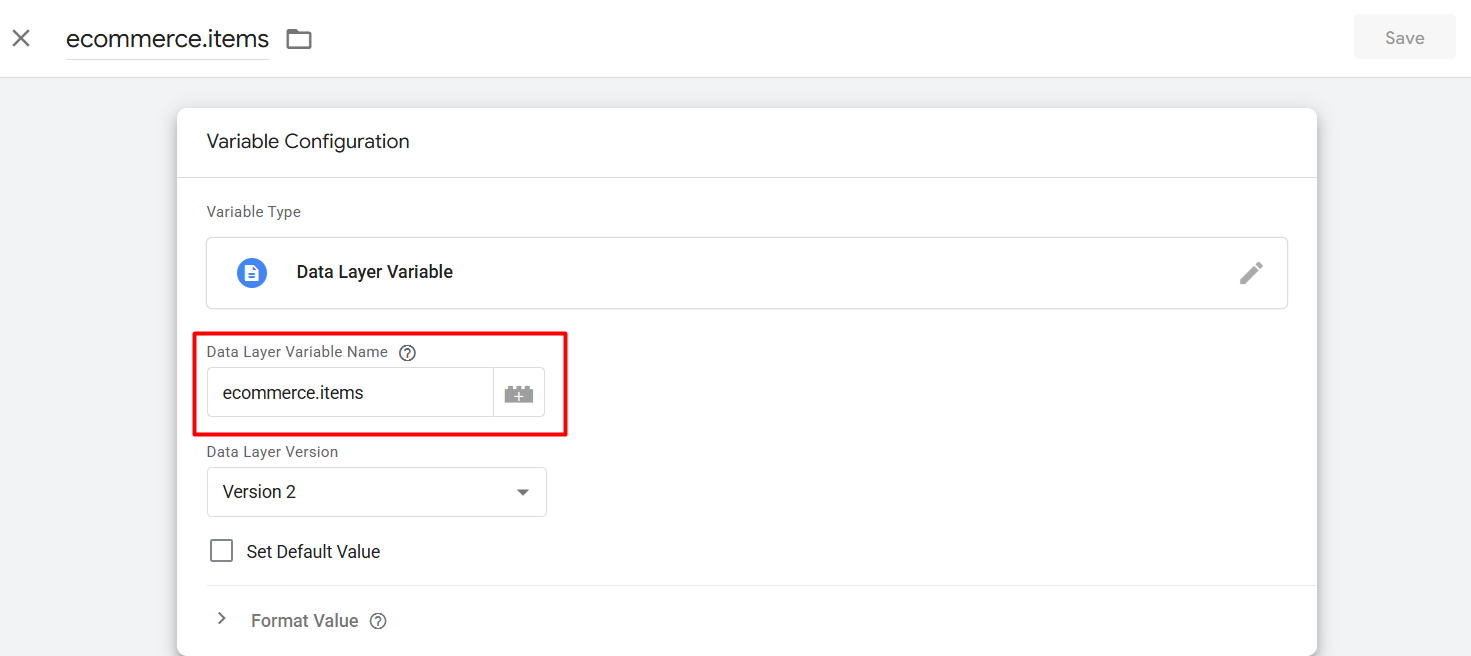1471x656 pixels.
Task: Open the Format Value help tooltip
Action: (x=378, y=621)
